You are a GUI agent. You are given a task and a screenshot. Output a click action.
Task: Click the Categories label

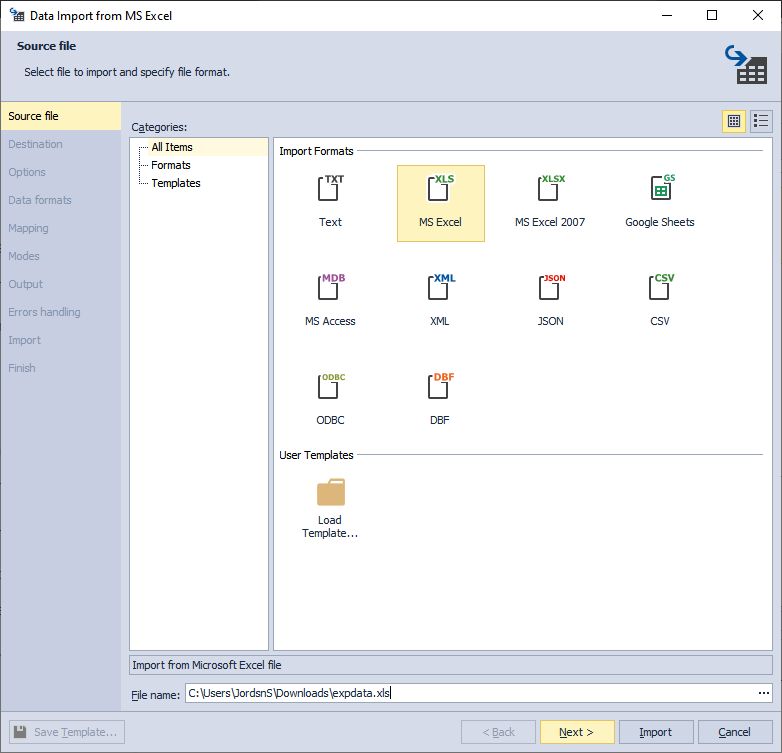(x=159, y=127)
